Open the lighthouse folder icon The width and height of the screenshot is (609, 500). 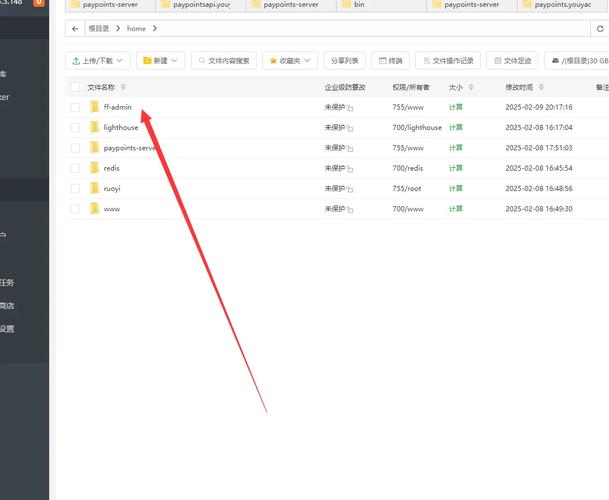click(x=94, y=127)
